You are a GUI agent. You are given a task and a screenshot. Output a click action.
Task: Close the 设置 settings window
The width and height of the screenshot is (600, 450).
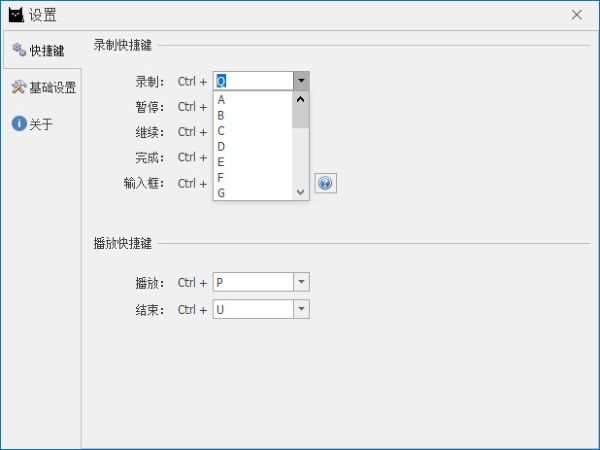(x=577, y=15)
